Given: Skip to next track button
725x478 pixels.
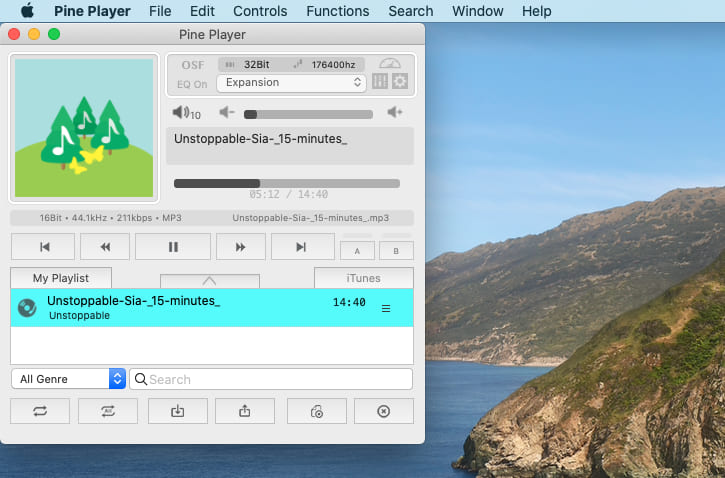Looking at the screenshot, I should pos(302,247).
